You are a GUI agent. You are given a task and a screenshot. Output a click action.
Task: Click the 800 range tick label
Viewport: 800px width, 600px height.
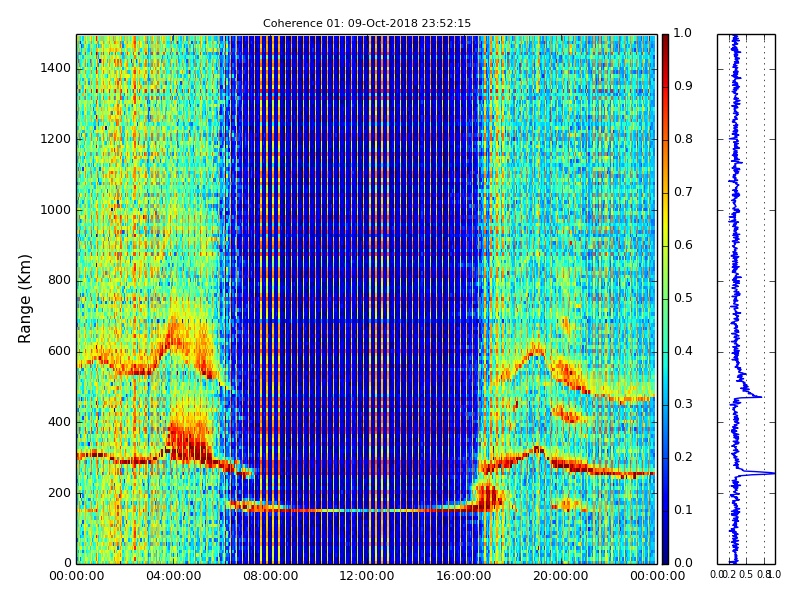click(59, 280)
